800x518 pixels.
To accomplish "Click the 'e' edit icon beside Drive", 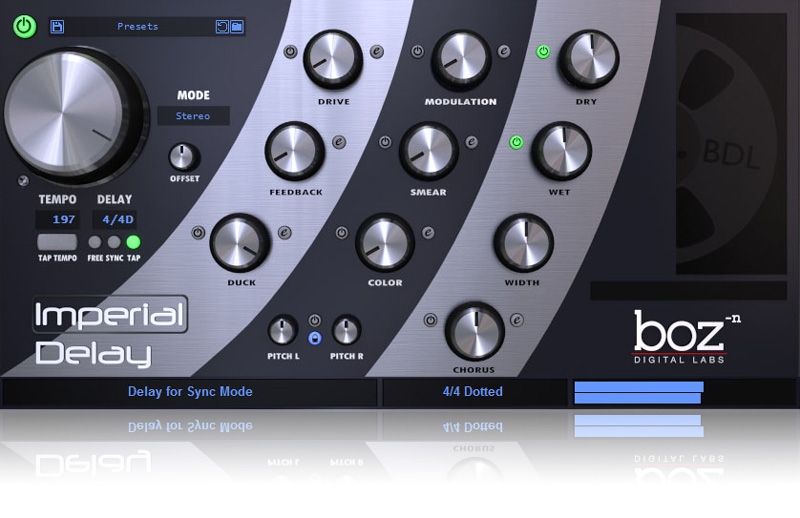I will coord(376,52).
